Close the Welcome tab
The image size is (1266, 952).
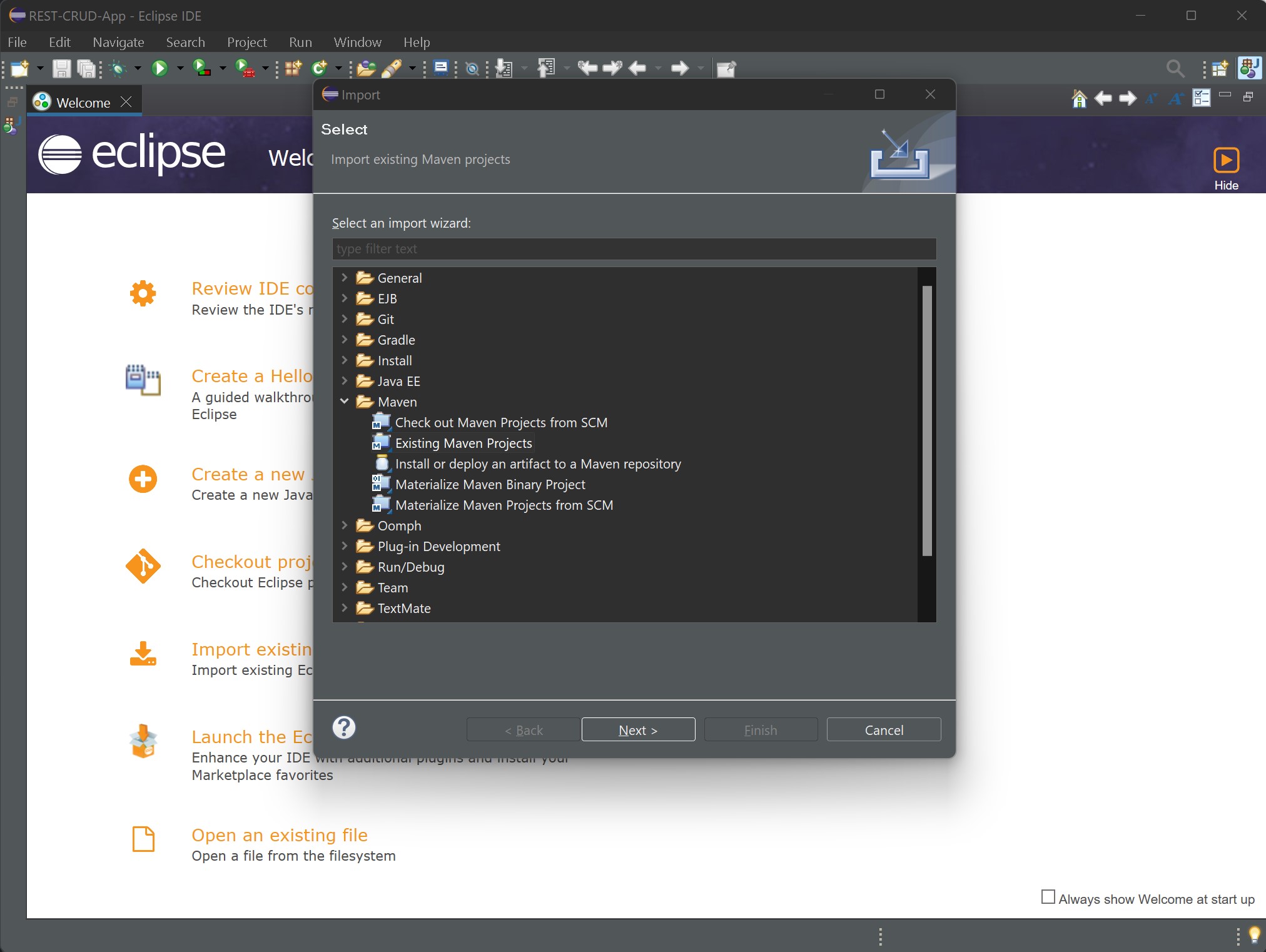tap(126, 102)
